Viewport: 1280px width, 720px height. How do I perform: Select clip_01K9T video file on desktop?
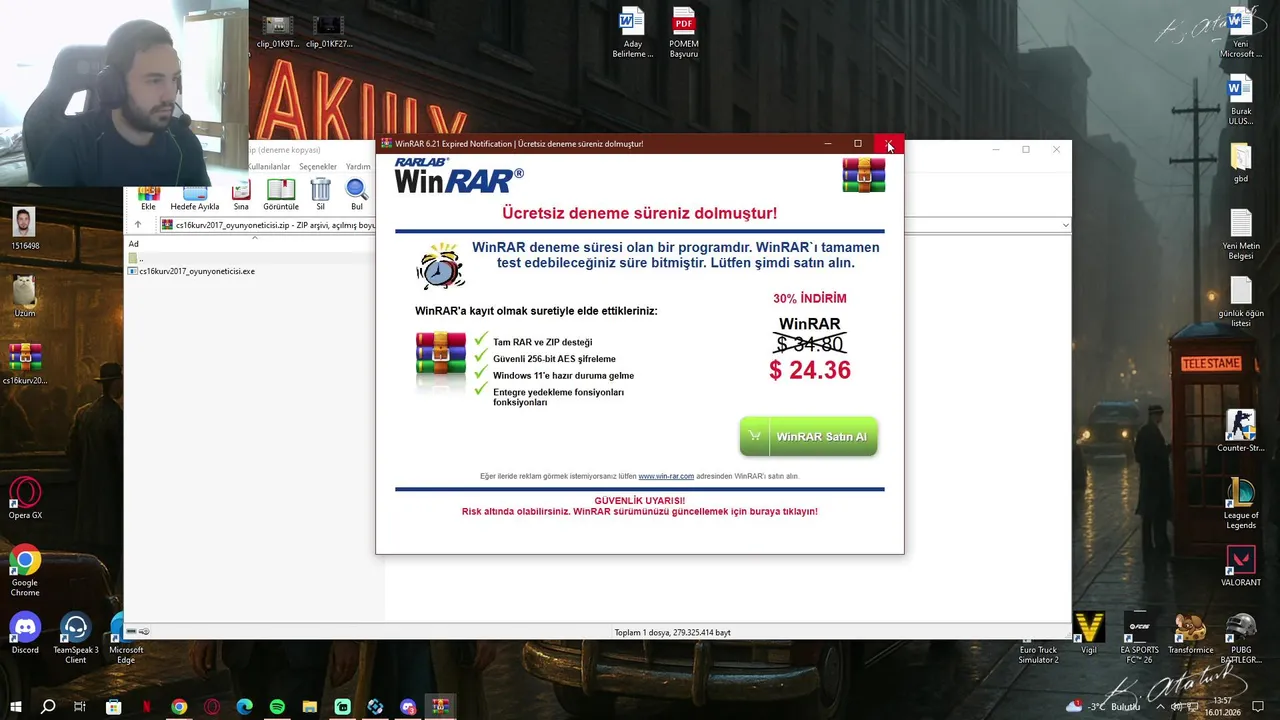277,32
